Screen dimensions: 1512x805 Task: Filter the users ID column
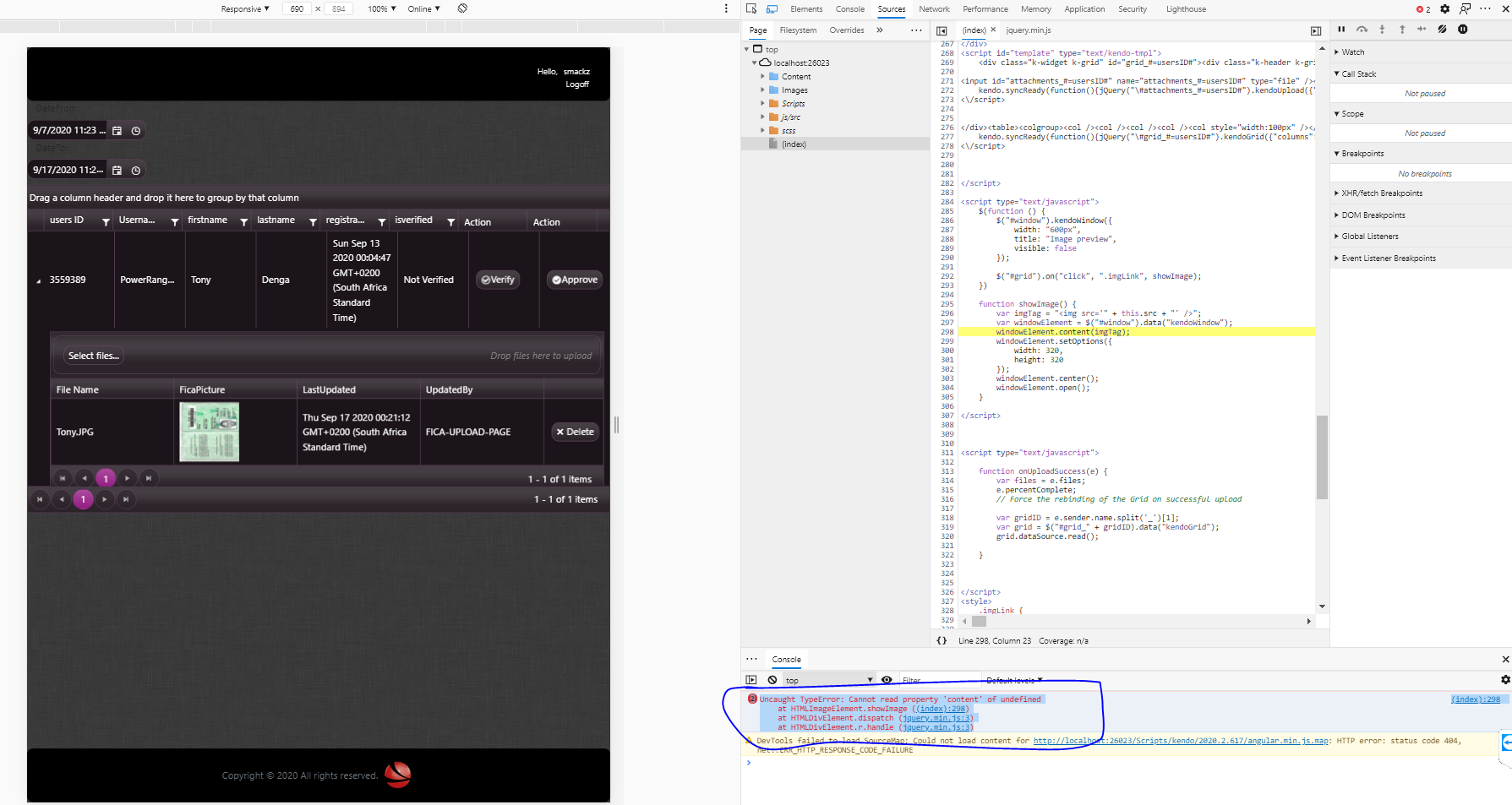(x=106, y=222)
